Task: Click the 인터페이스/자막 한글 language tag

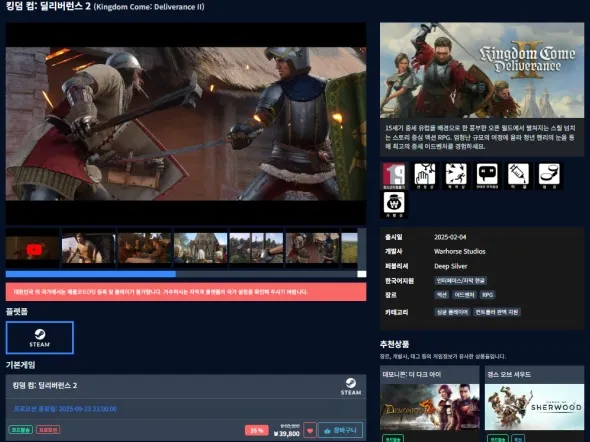Action: [461, 281]
